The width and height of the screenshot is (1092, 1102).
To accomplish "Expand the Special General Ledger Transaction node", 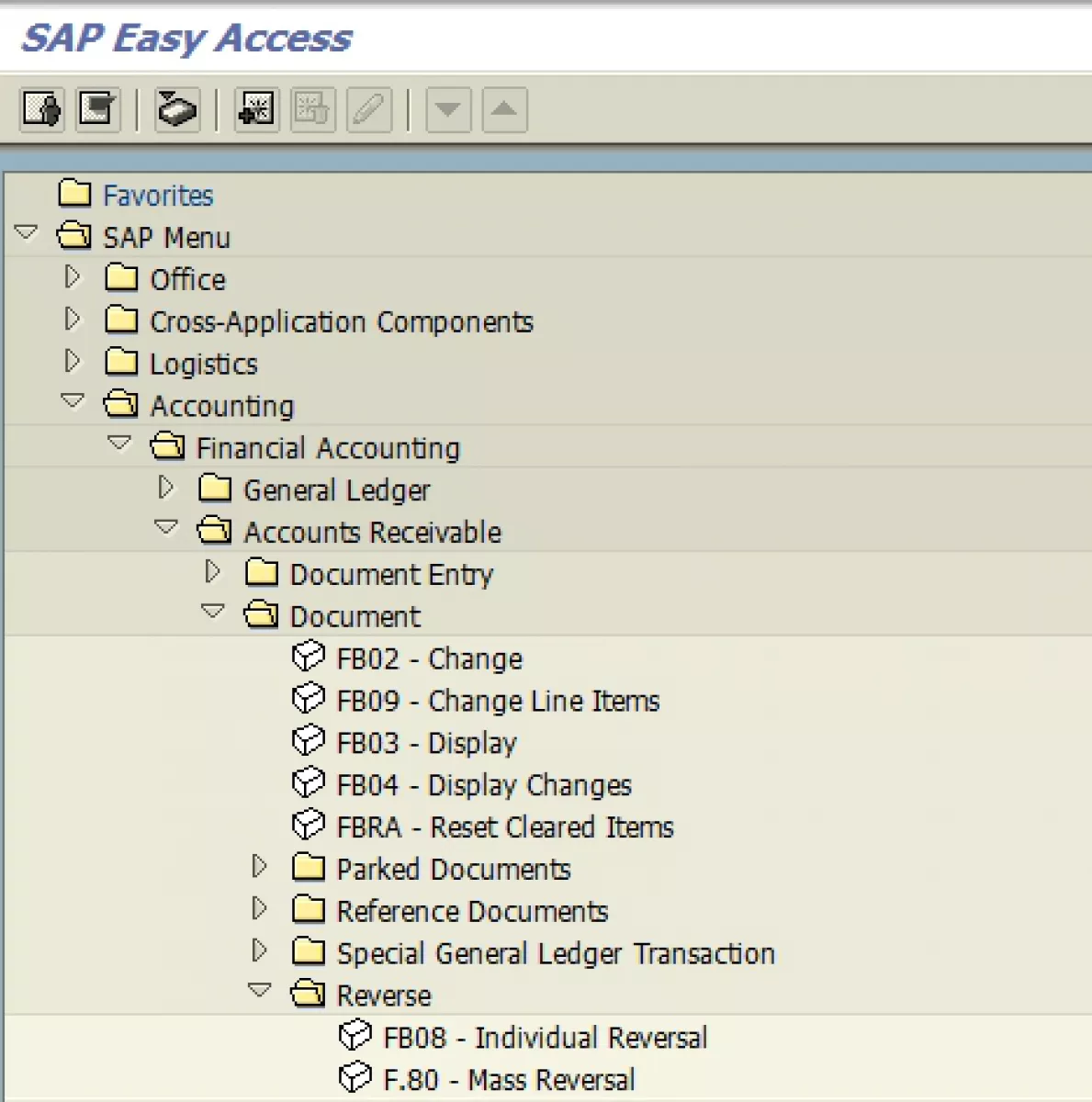I will (260, 950).
